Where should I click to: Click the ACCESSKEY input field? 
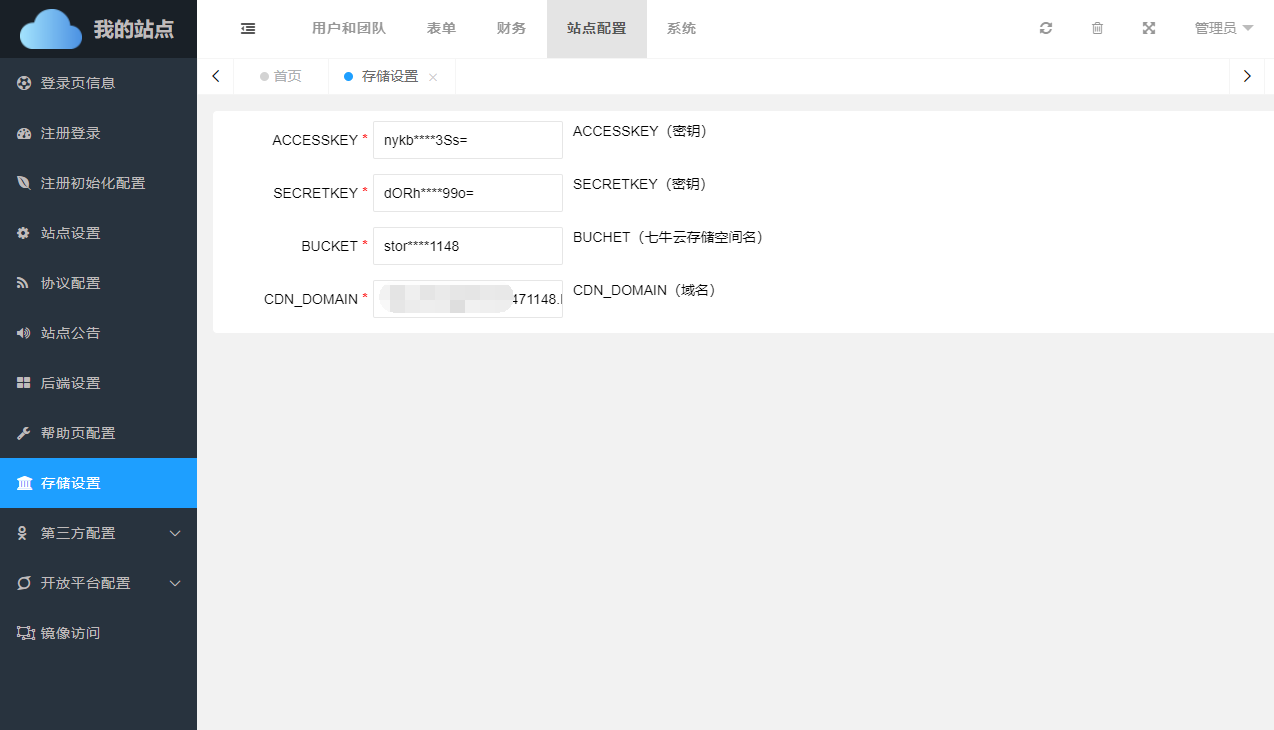click(x=467, y=140)
